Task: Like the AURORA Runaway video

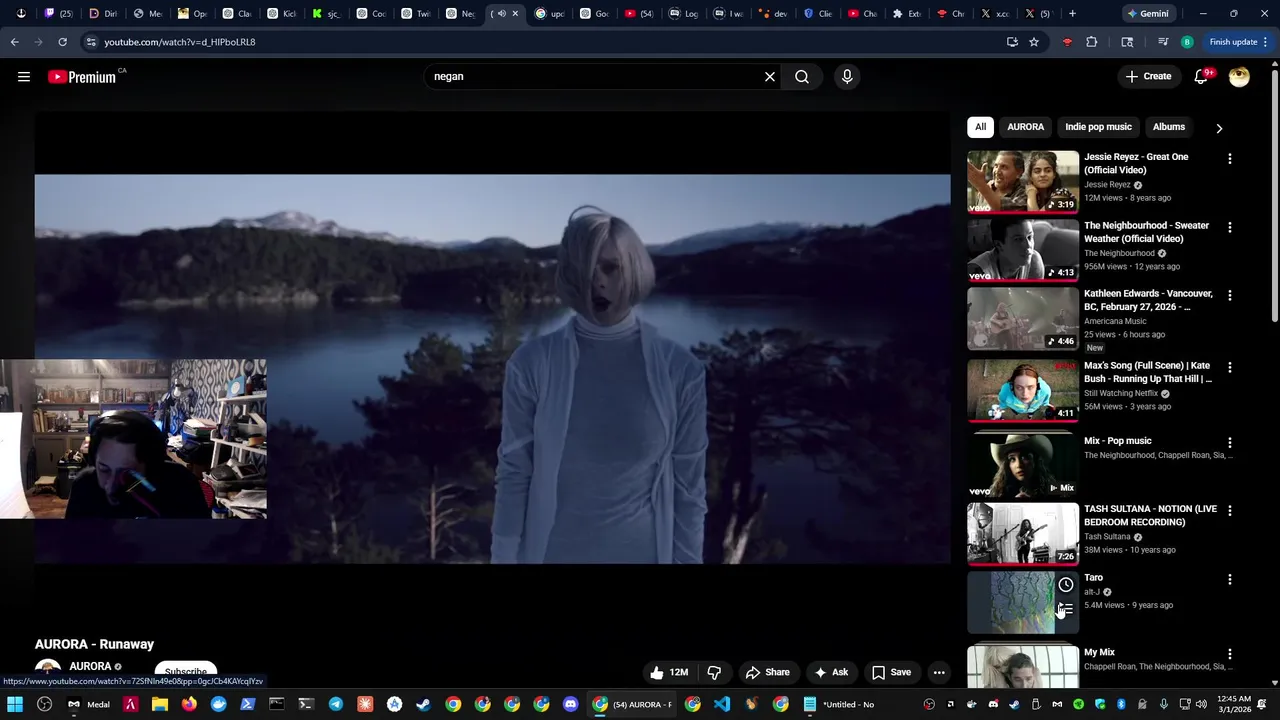Action: coord(669,672)
